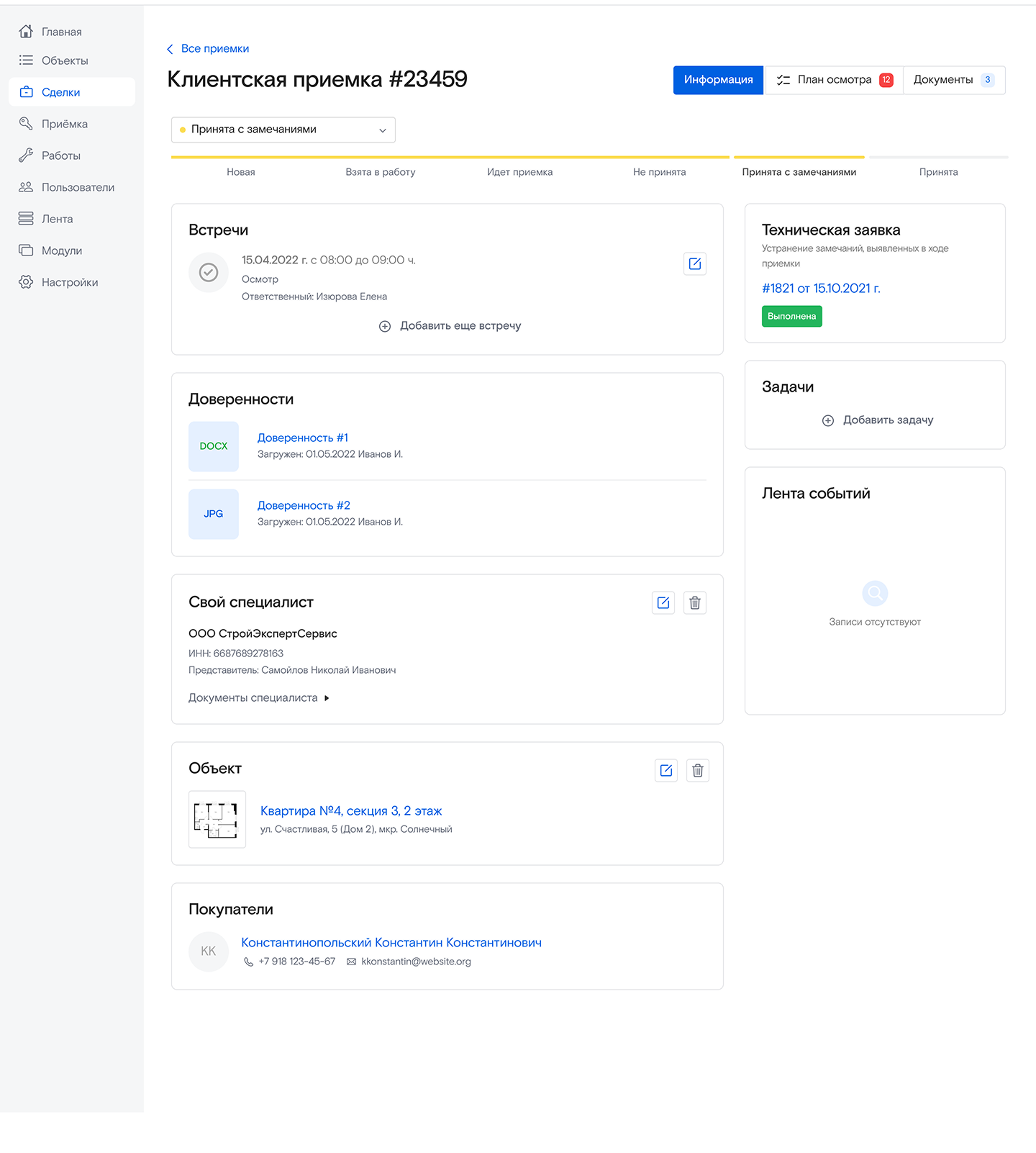Delete the Свой специалист entry
The image size is (1036, 1153).
tap(695, 603)
